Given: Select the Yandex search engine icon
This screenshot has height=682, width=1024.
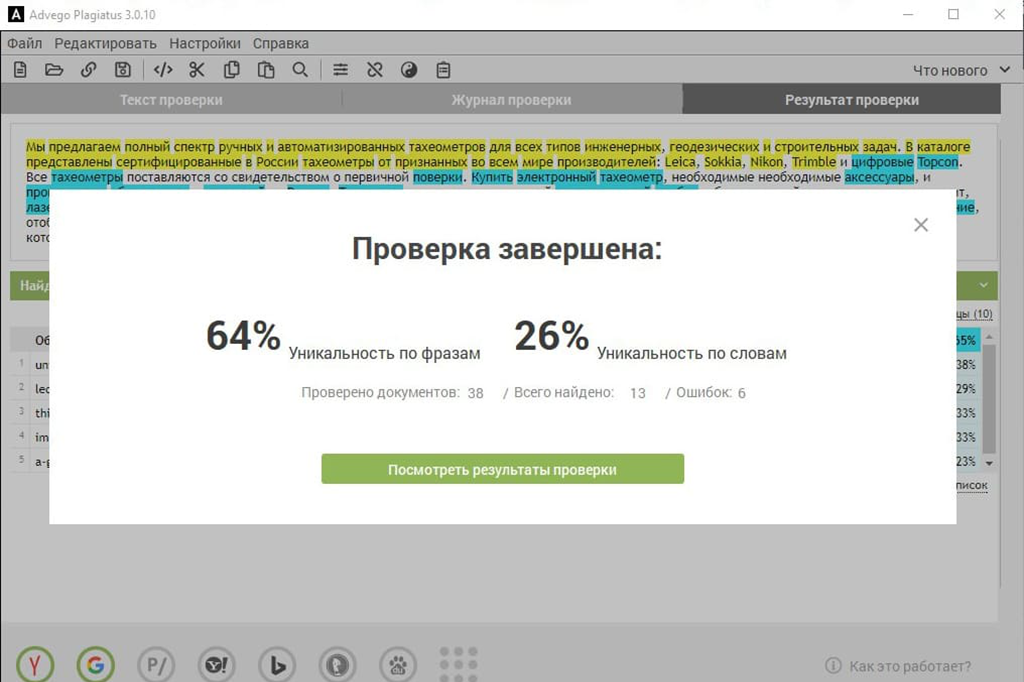Looking at the screenshot, I should pos(35,664).
